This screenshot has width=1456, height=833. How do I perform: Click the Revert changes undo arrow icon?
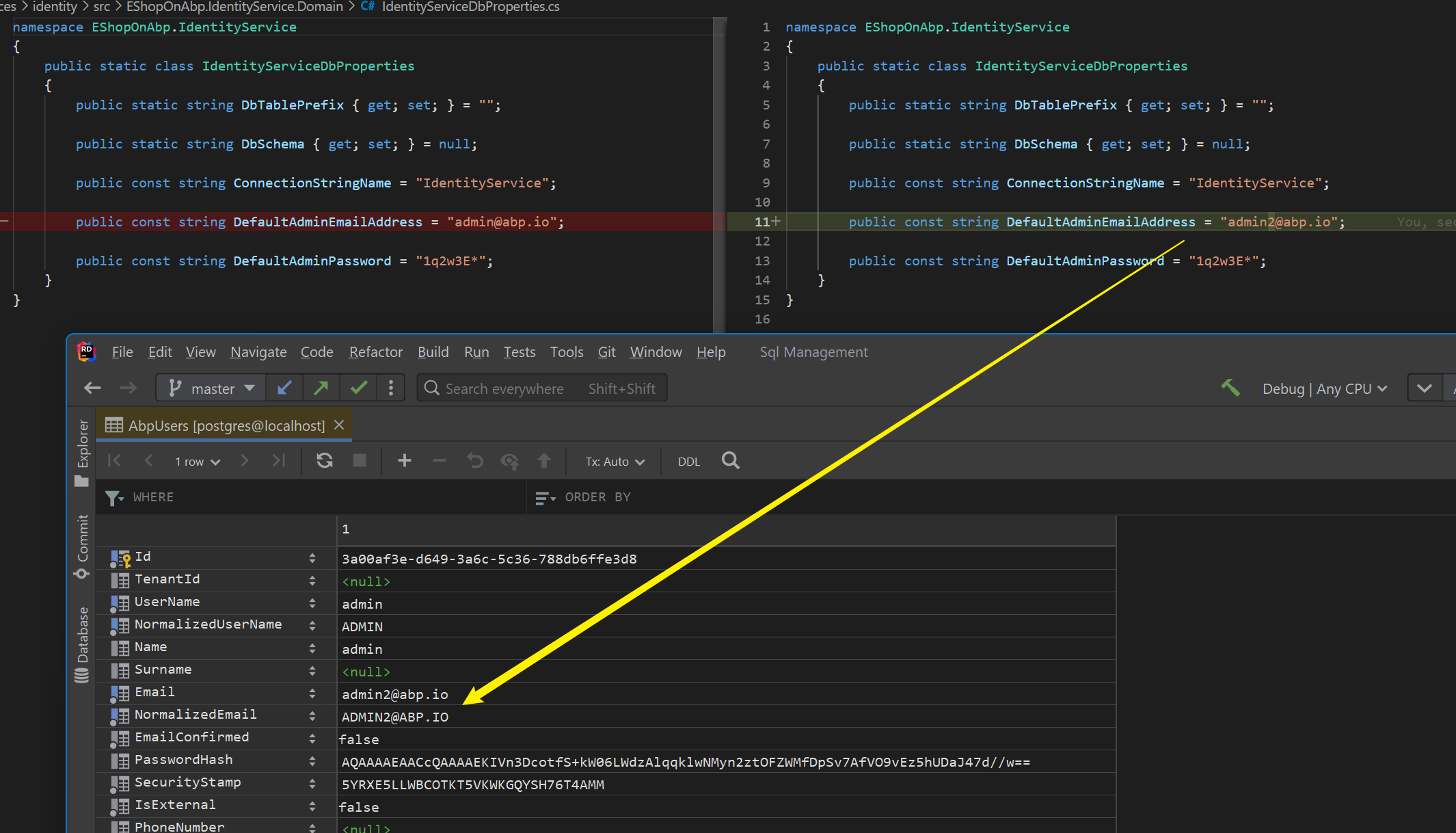pos(474,461)
